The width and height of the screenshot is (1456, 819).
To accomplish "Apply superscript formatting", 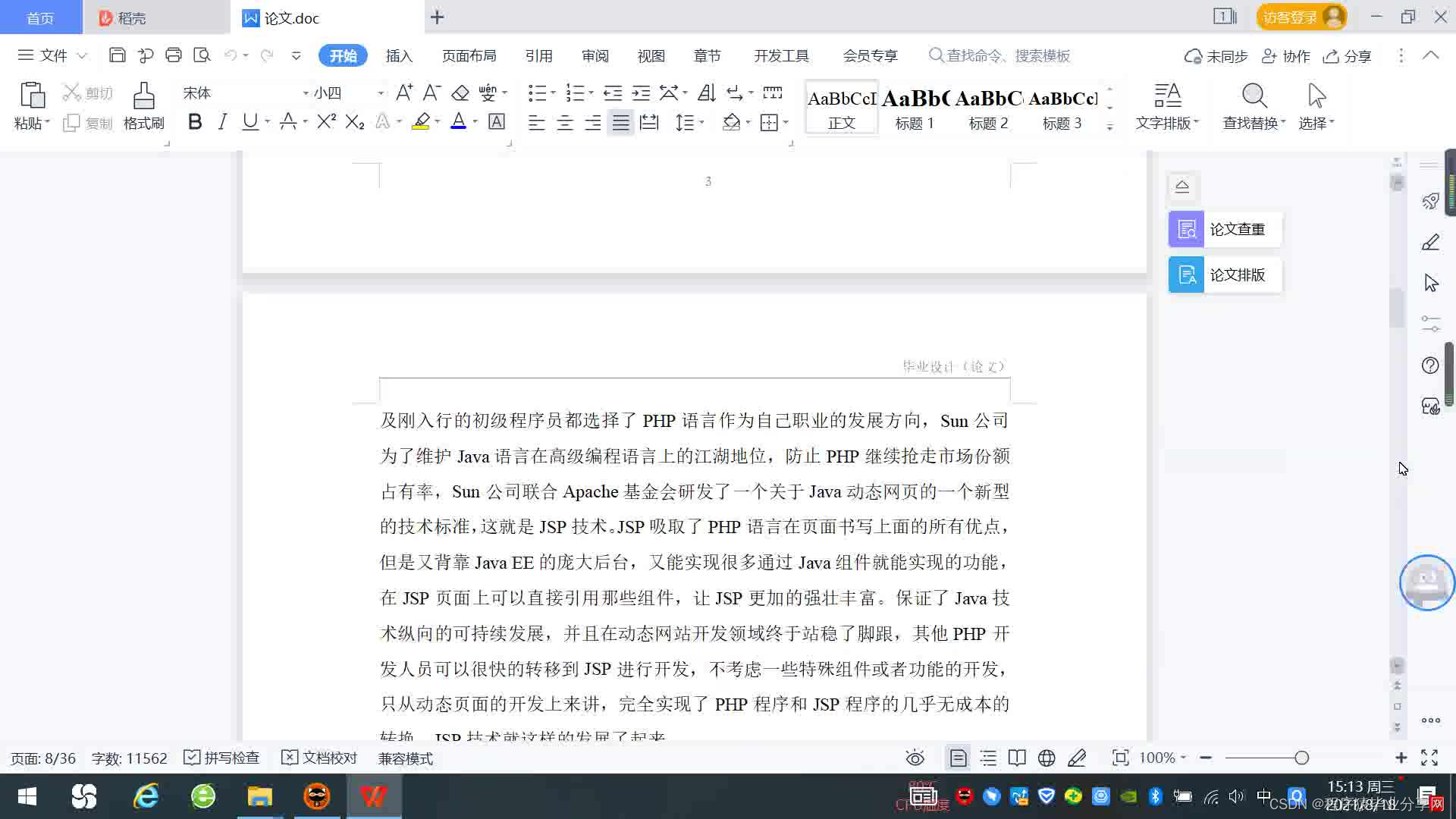I will point(326,122).
